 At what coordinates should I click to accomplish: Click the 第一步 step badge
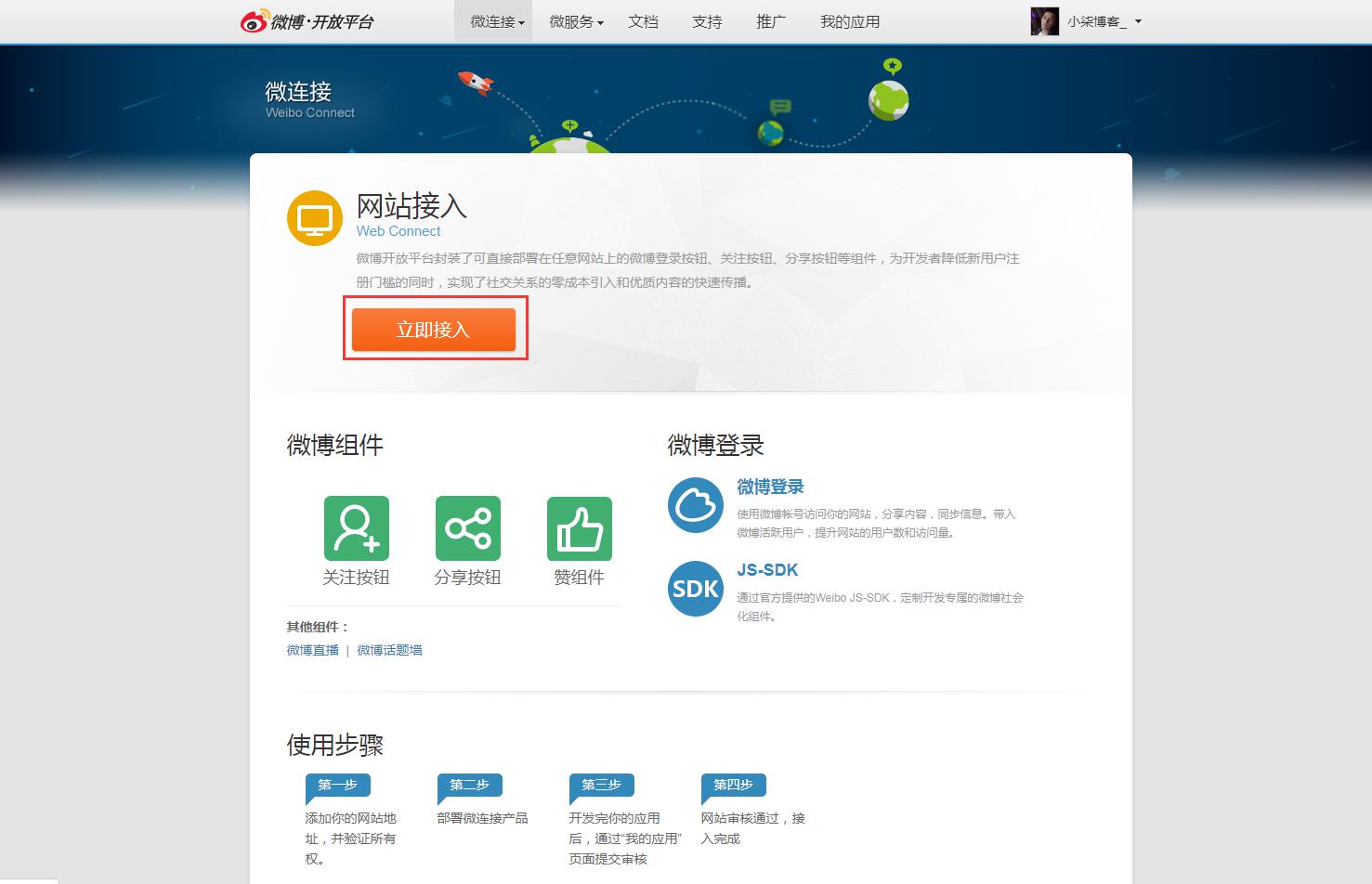(x=338, y=786)
